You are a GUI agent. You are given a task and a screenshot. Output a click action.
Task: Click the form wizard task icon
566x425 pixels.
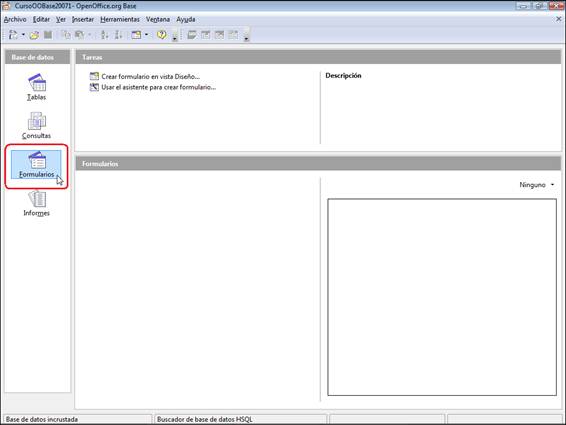point(94,87)
